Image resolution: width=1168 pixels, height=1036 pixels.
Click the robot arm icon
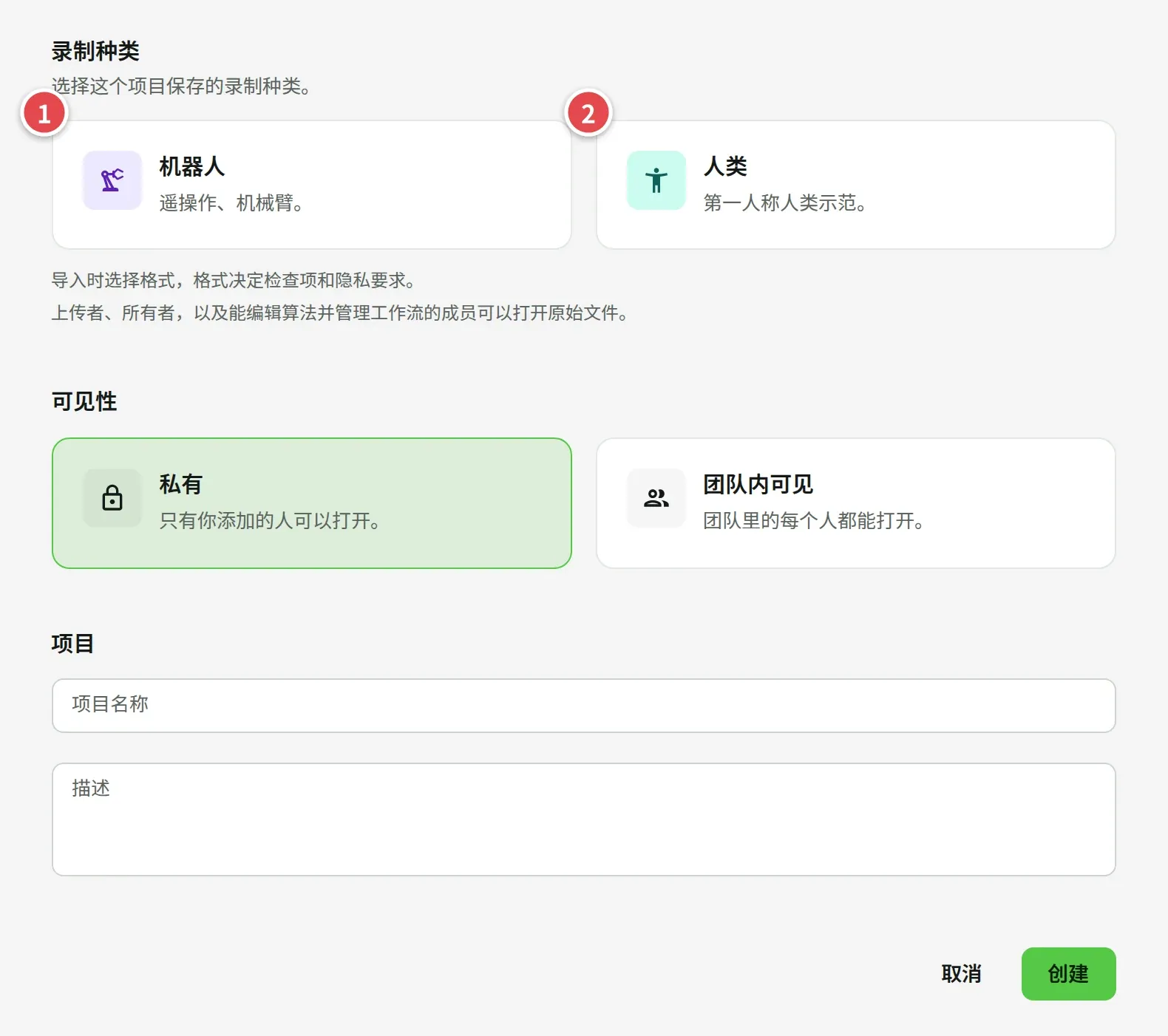click(x=112, y=180)
